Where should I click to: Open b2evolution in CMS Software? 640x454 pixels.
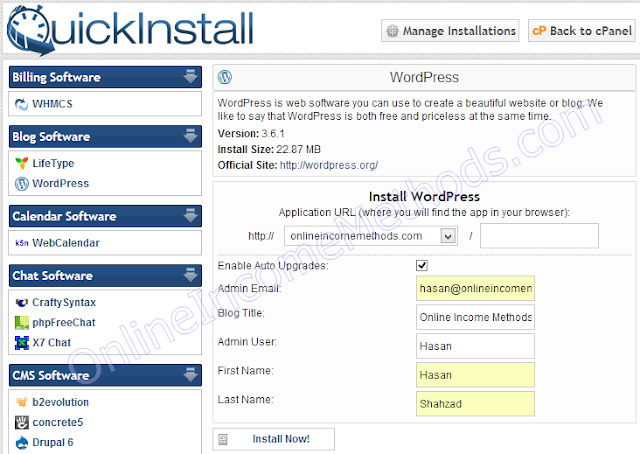[x=60, y=402]
